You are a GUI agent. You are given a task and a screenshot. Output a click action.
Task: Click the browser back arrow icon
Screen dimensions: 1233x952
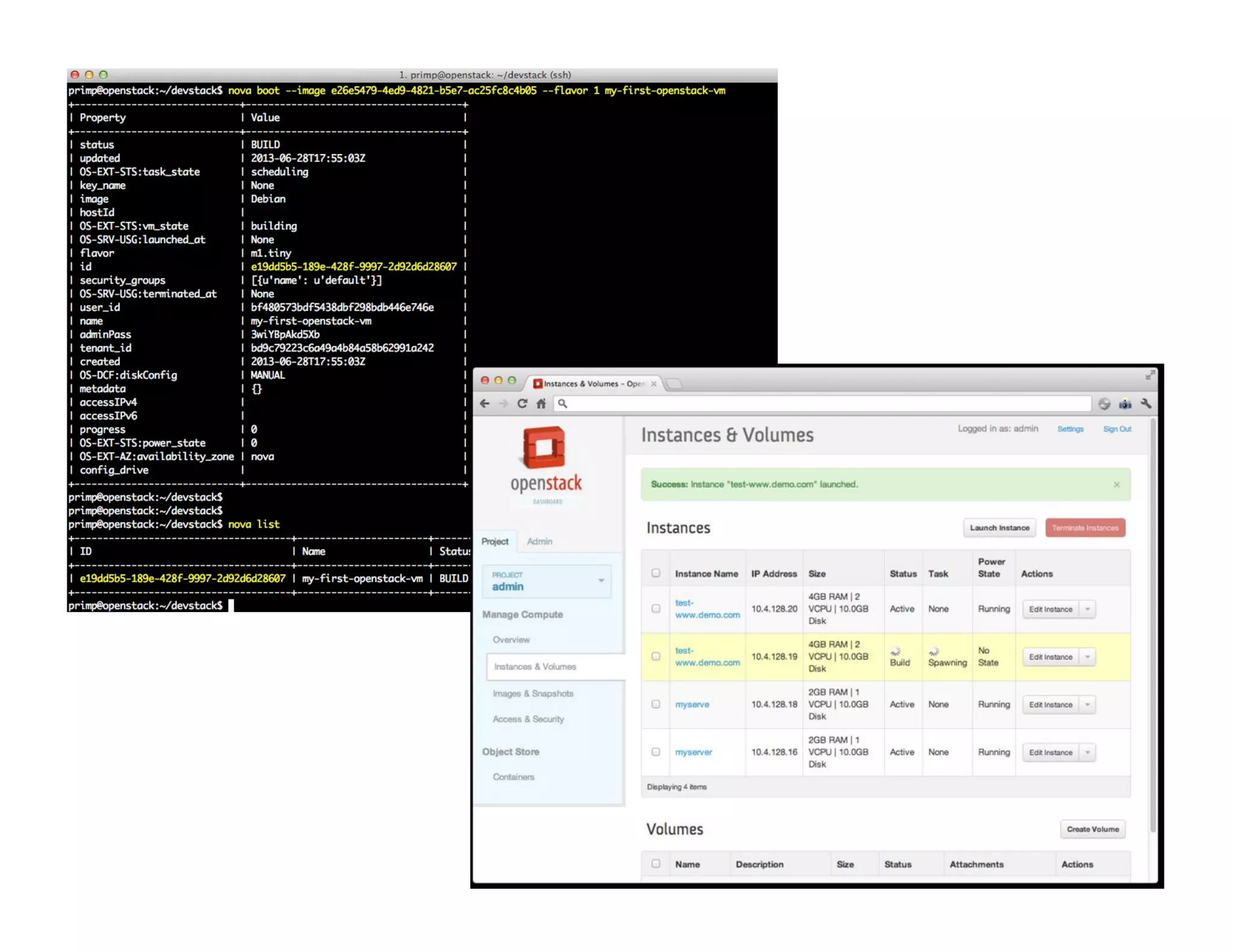(485, 404)
